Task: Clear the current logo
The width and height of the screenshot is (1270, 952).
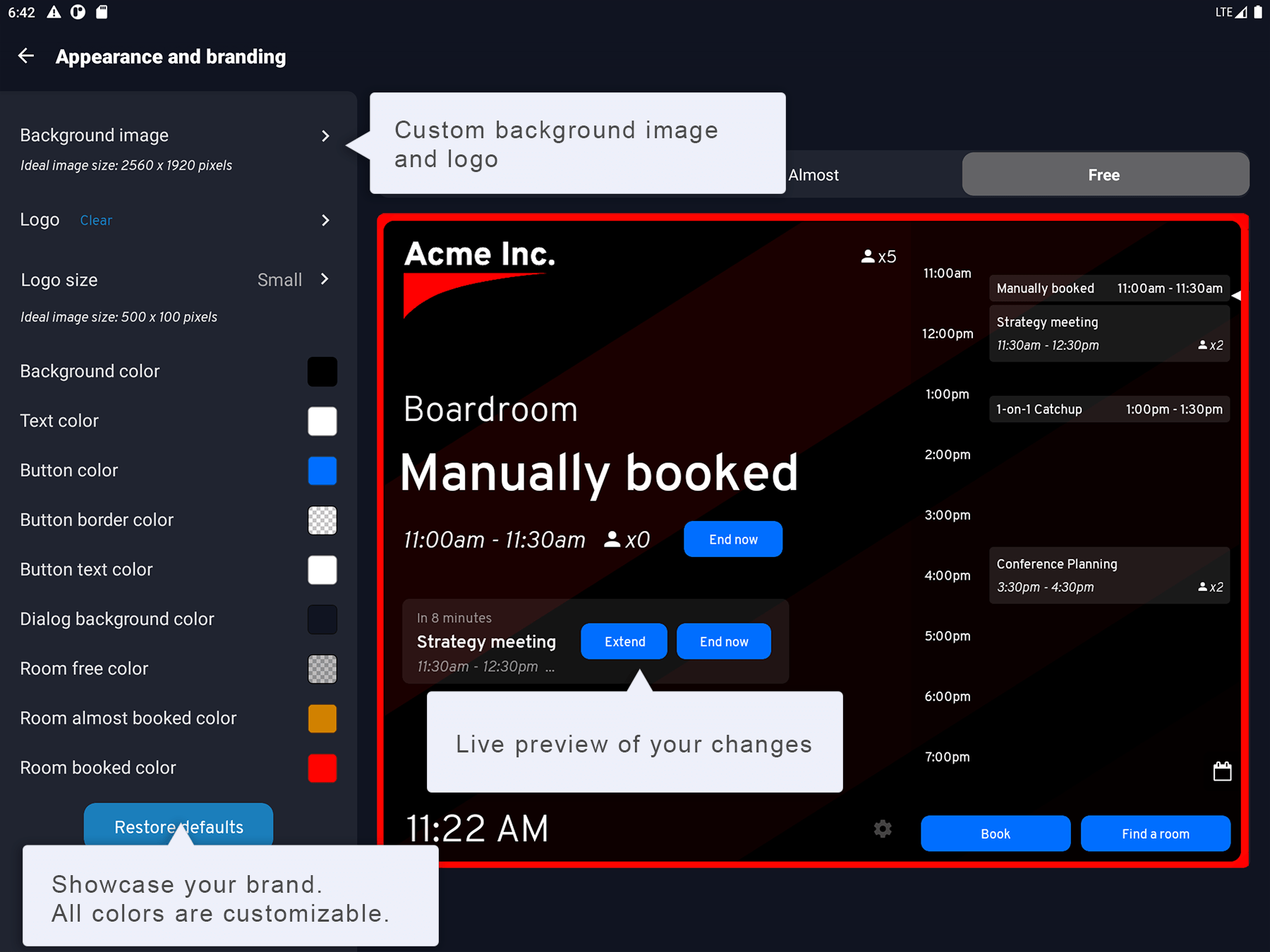Action: click(96, 221)
